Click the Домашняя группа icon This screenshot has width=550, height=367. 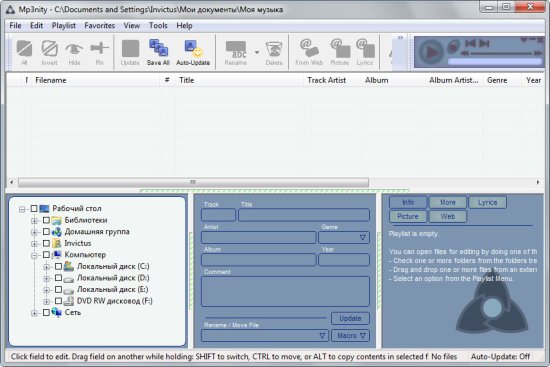56,232
